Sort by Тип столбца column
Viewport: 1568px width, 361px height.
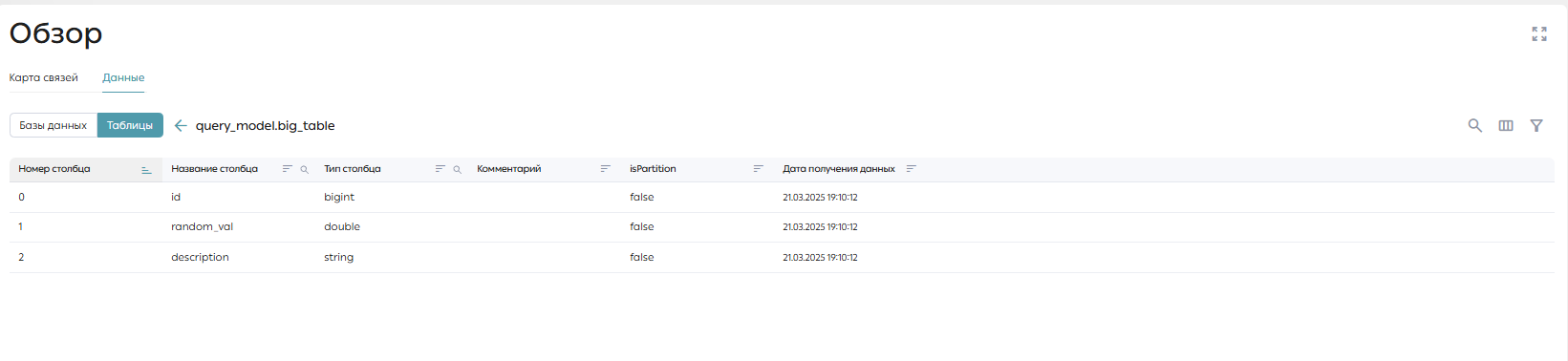440,169
